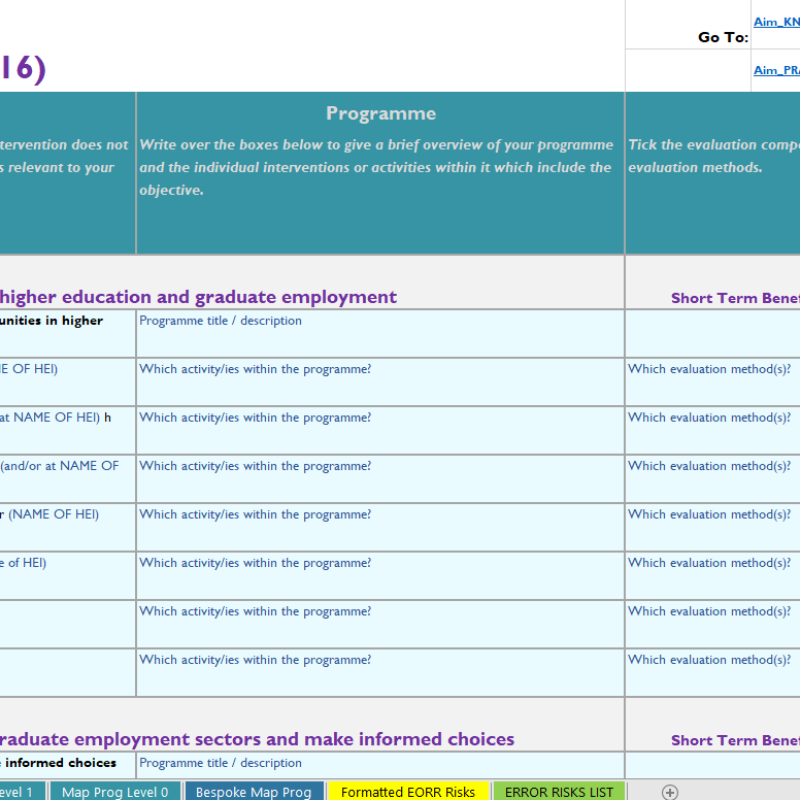800x800 pixels.
Task: Click activity cell in the 'ME OF HEI)' row
Action: 380,381
